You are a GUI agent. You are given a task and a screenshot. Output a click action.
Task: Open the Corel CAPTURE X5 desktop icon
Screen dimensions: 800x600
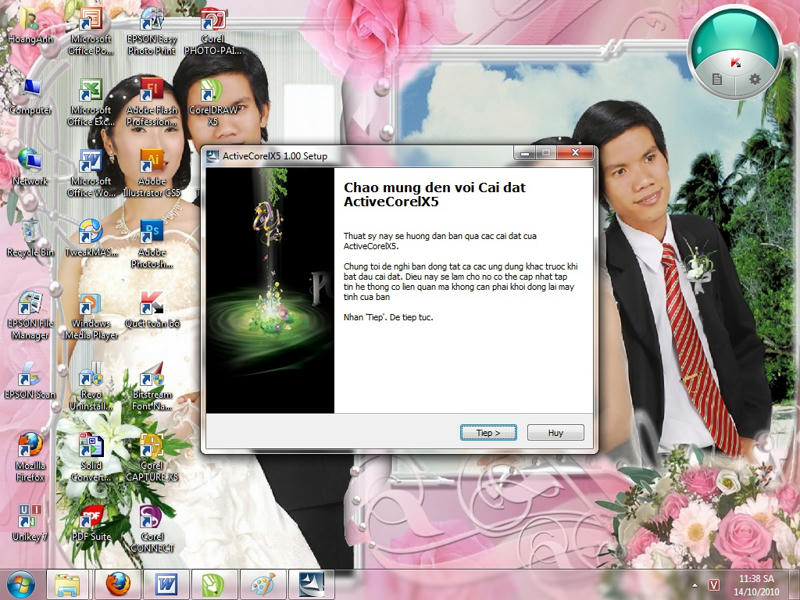click(x=151, y=445)
